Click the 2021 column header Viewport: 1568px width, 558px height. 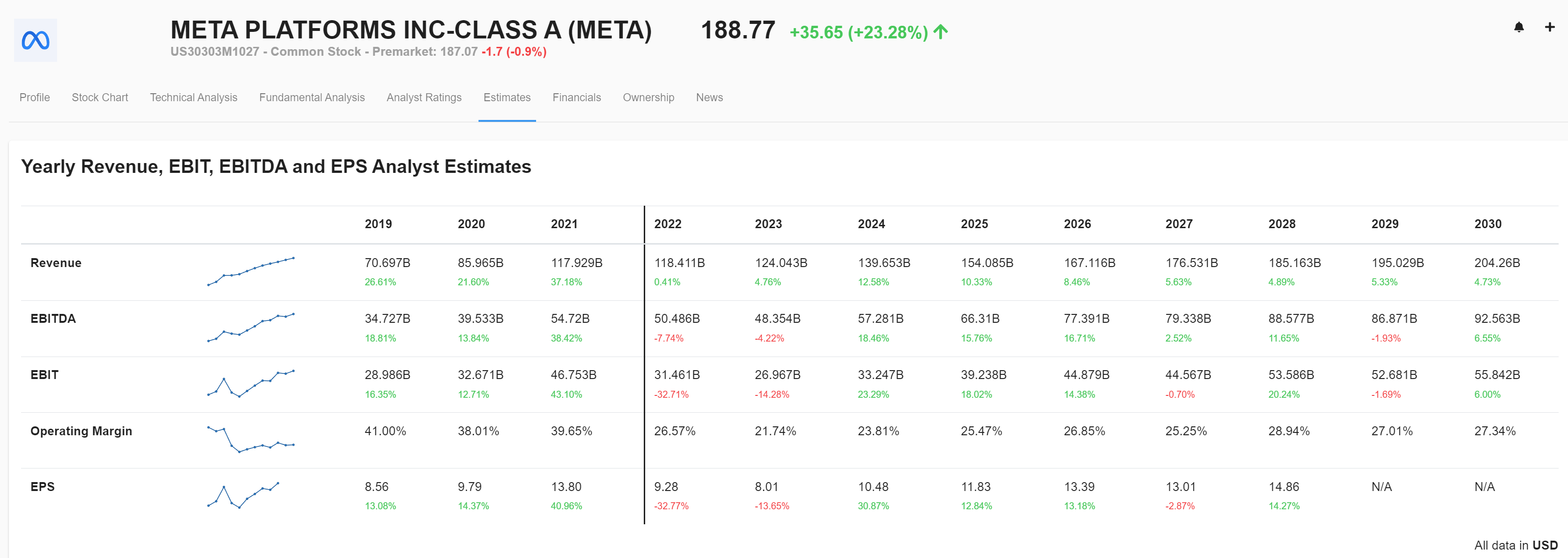[564, 224]
